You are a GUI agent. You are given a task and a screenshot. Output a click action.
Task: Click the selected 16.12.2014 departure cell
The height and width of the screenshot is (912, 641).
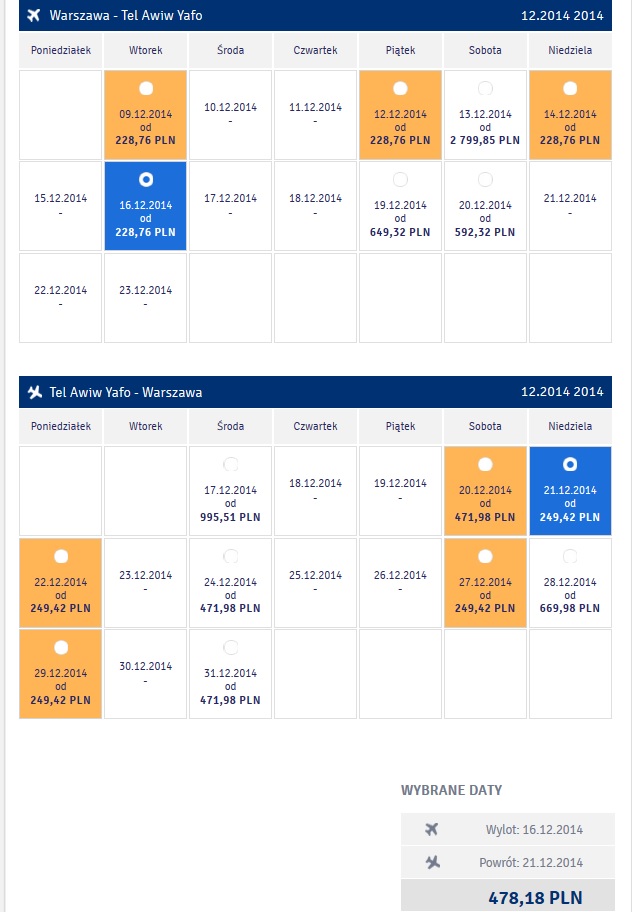[x=145, y=206]
